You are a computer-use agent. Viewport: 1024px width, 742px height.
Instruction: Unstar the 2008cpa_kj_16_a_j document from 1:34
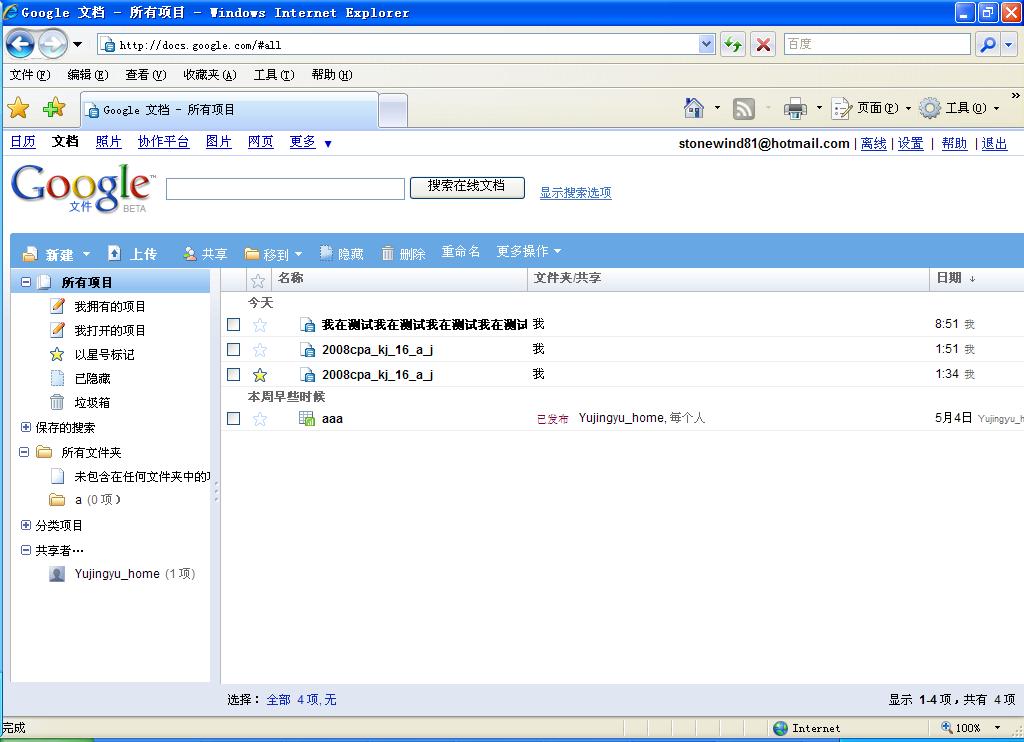point(260,374)
